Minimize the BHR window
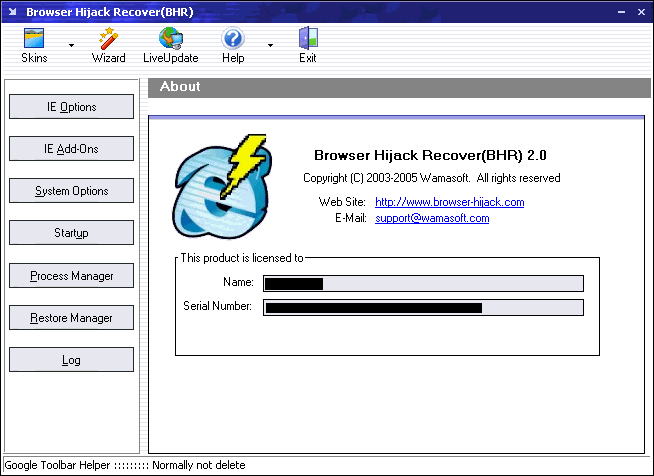The height and width of the screenshot is (476, 654). (x=621, y=12)
